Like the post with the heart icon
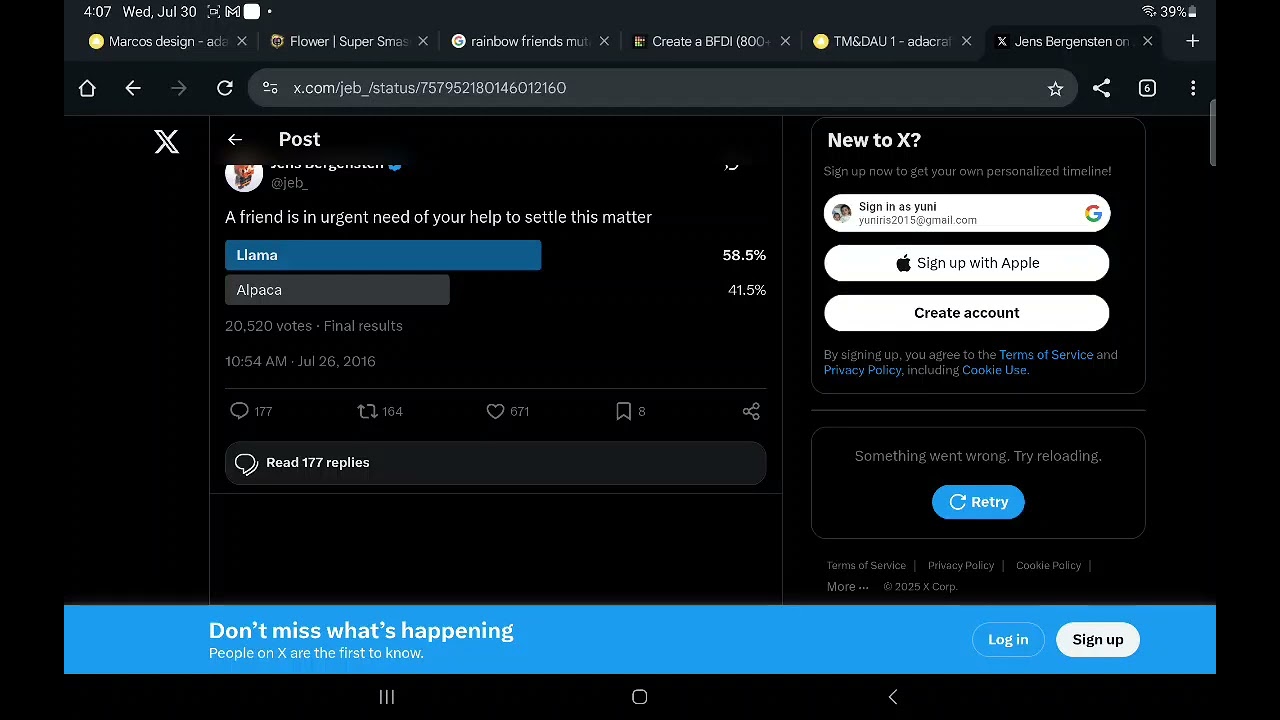Screen dimensions: 1280x720 [x=495, y=411]
